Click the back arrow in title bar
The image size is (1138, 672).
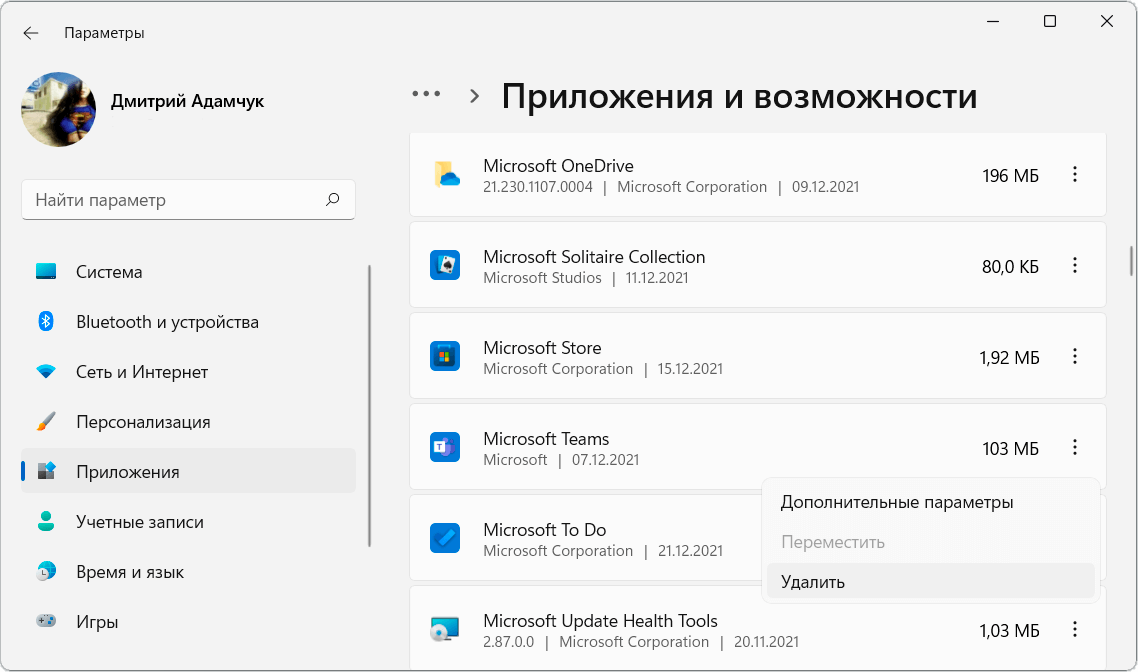(x=31, y=33)
